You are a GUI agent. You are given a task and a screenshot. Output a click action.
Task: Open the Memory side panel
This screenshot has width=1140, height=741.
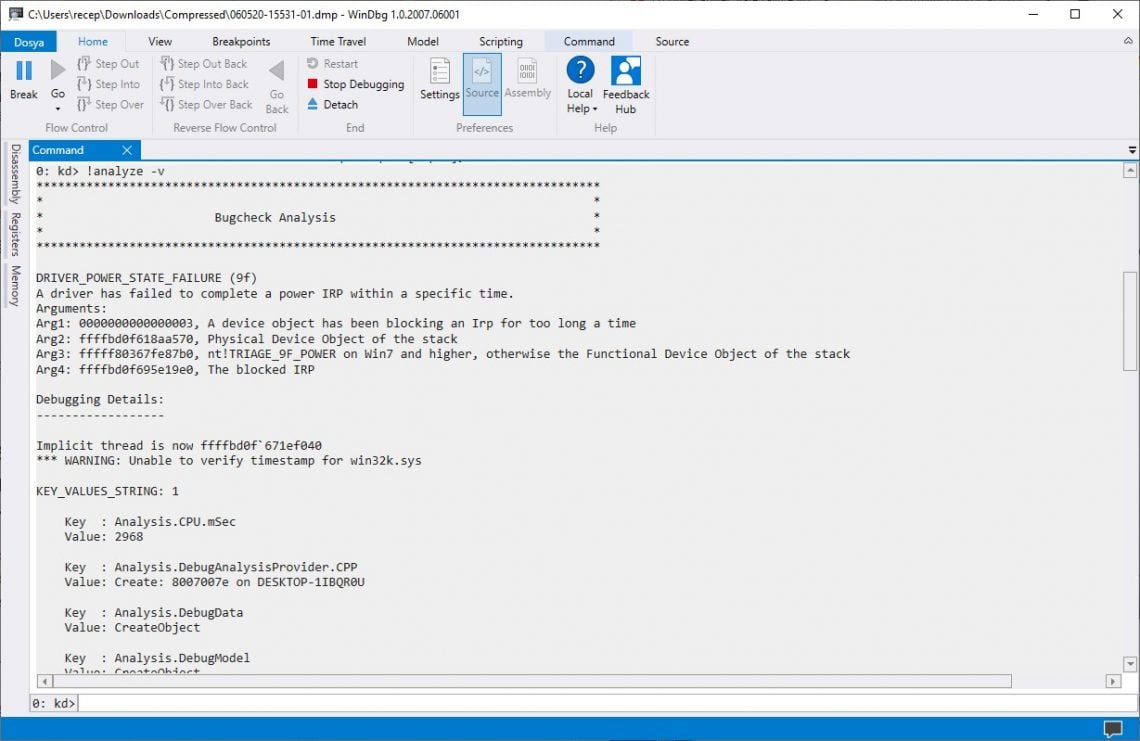[x=15, y=285]
